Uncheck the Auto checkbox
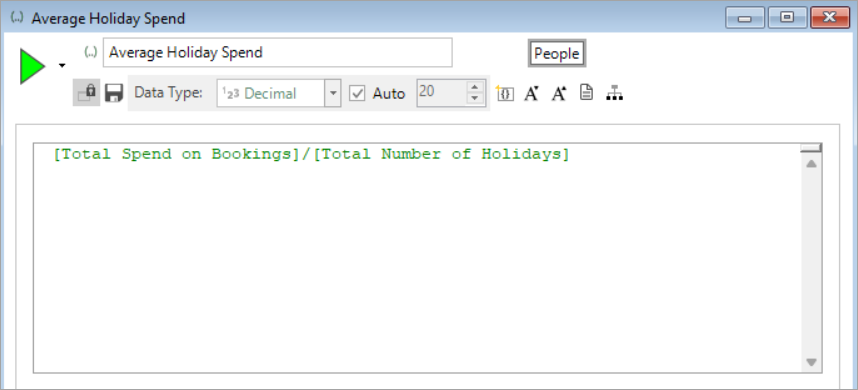Viewport: 858px width, 390px height. point(357,94)
